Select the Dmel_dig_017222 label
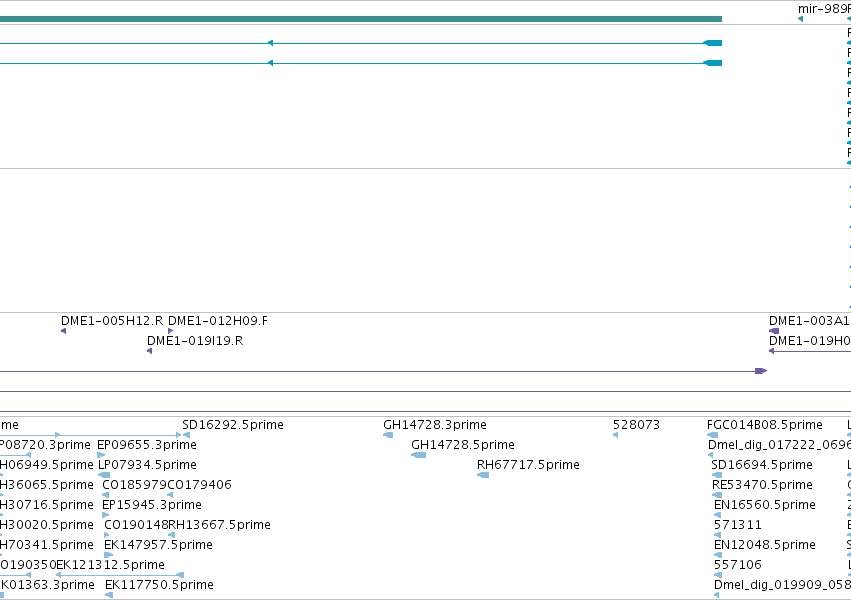Image resolution: width=851 pixels, height=600 pixels. (x=779, y=445)
